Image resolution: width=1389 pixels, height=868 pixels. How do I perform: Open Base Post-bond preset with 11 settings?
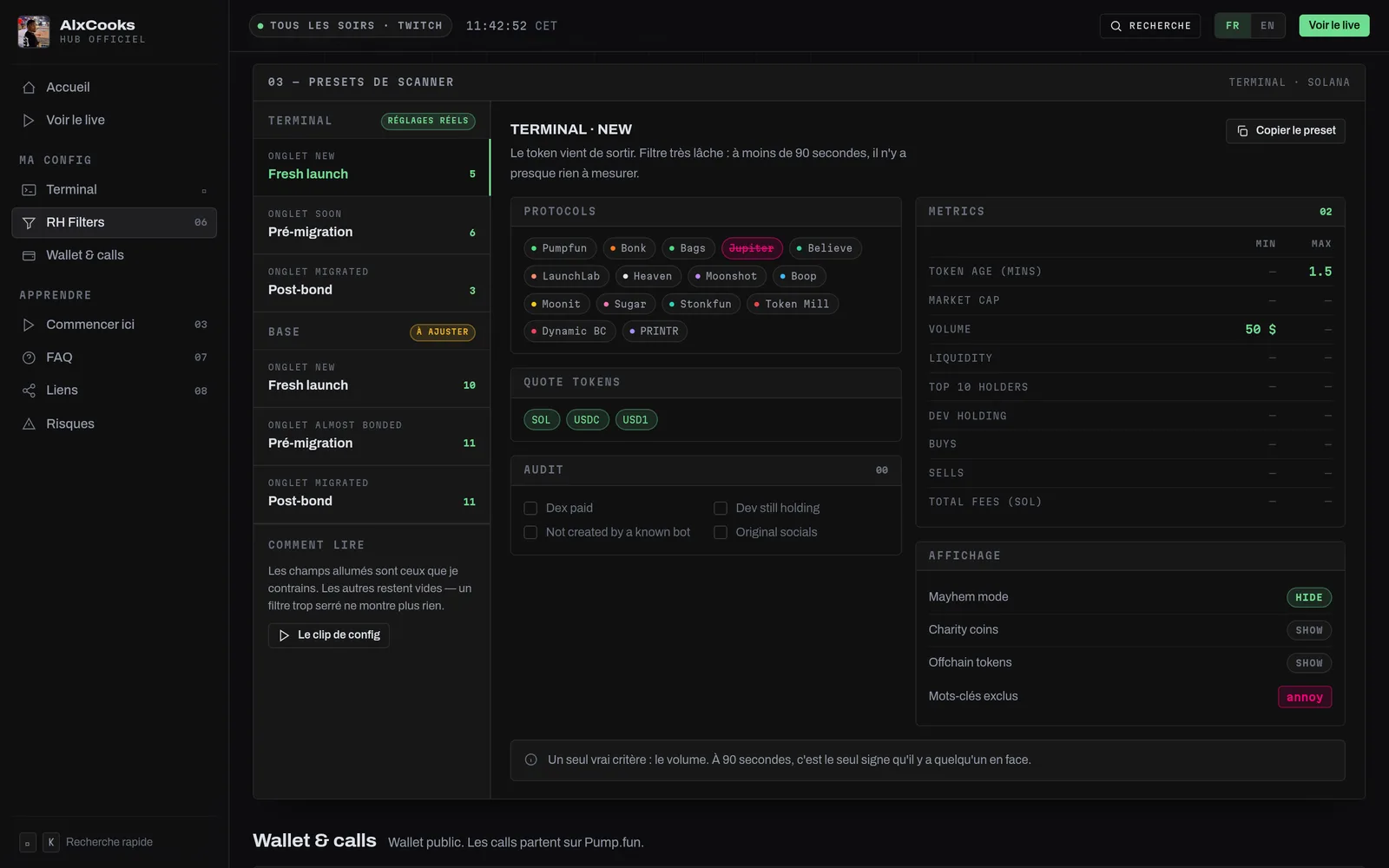click(372, 495)
